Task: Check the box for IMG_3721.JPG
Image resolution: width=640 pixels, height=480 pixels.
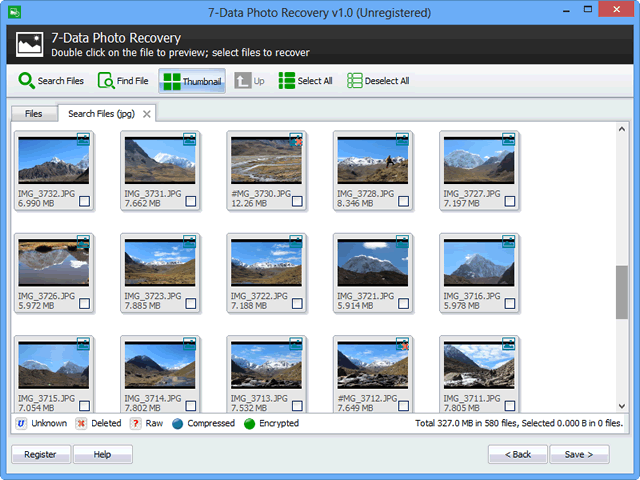Action: (403, 304)
